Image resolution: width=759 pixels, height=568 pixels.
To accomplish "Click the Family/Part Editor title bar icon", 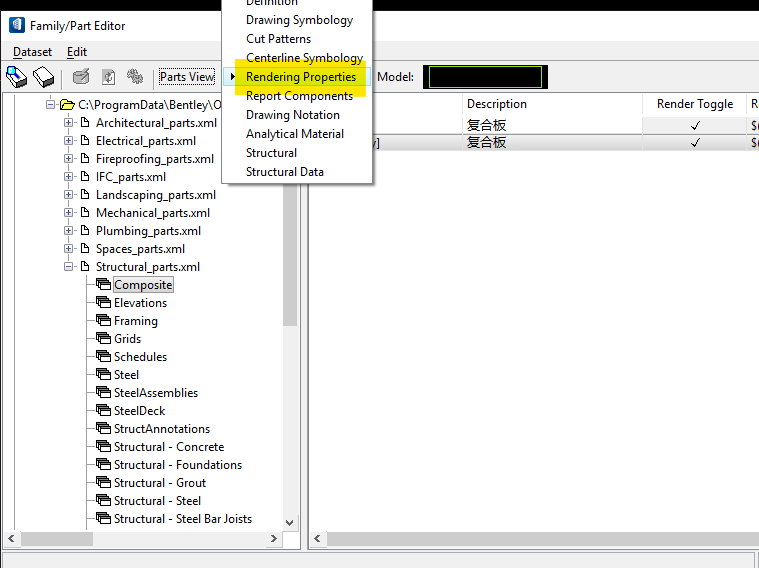I will (x=17, y=25).
